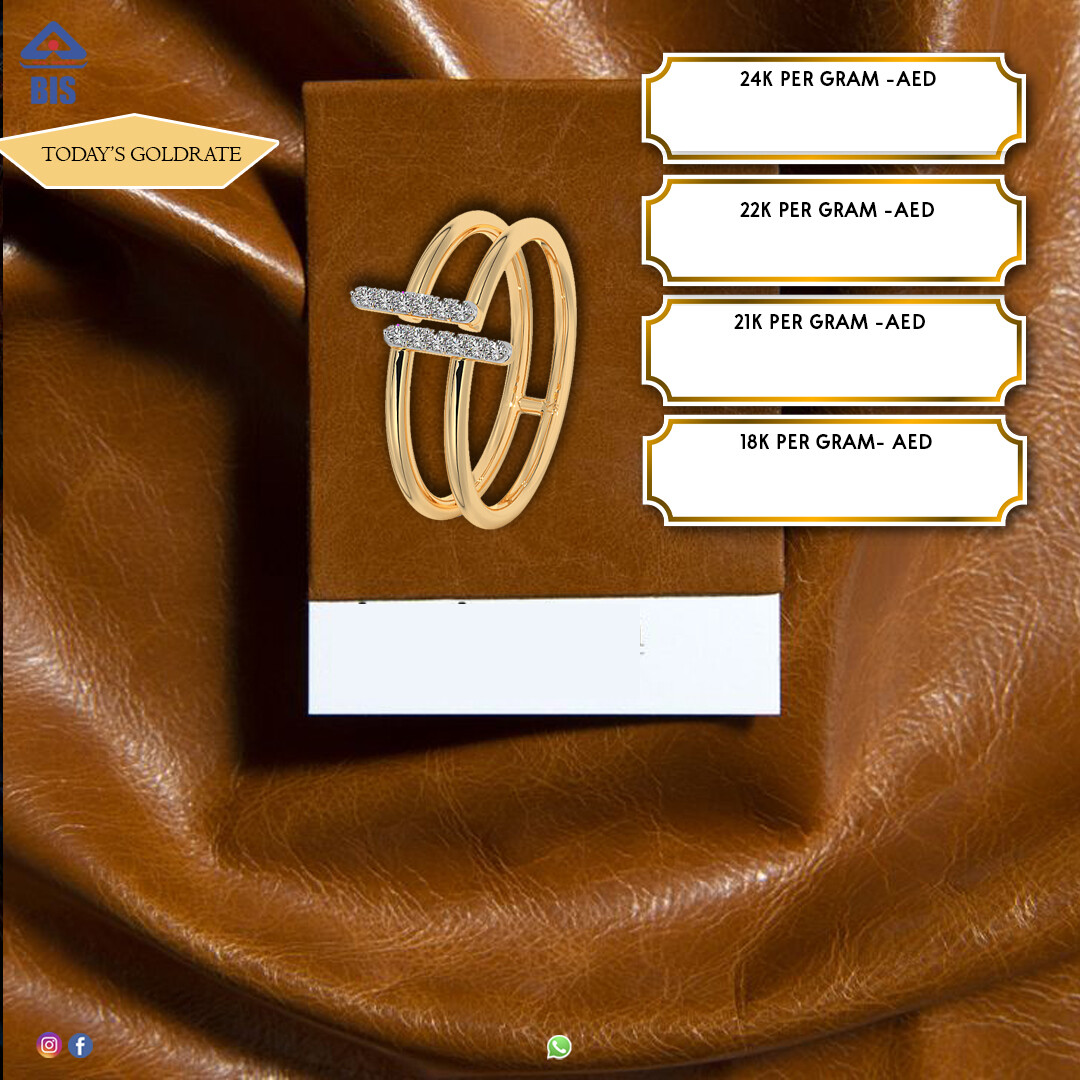
Task: Open the Instagram icon
Action: pyautogui.click(x=49, y=1045)
